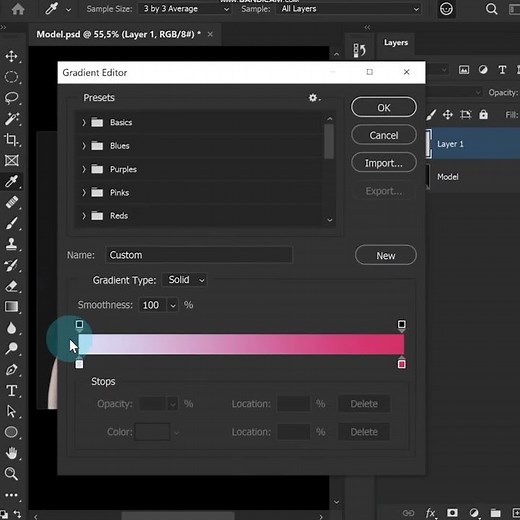The height and width of the screenshot is (520, 520).
Task: Lock position move icon in Layers
Action: point(447,115)
